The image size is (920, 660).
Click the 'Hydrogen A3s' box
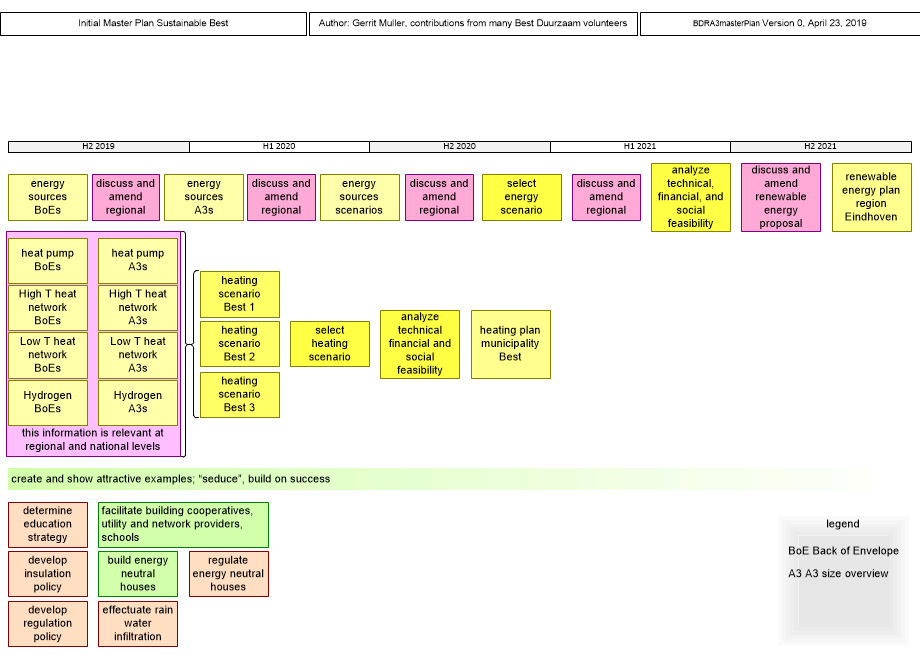point(138,402)
